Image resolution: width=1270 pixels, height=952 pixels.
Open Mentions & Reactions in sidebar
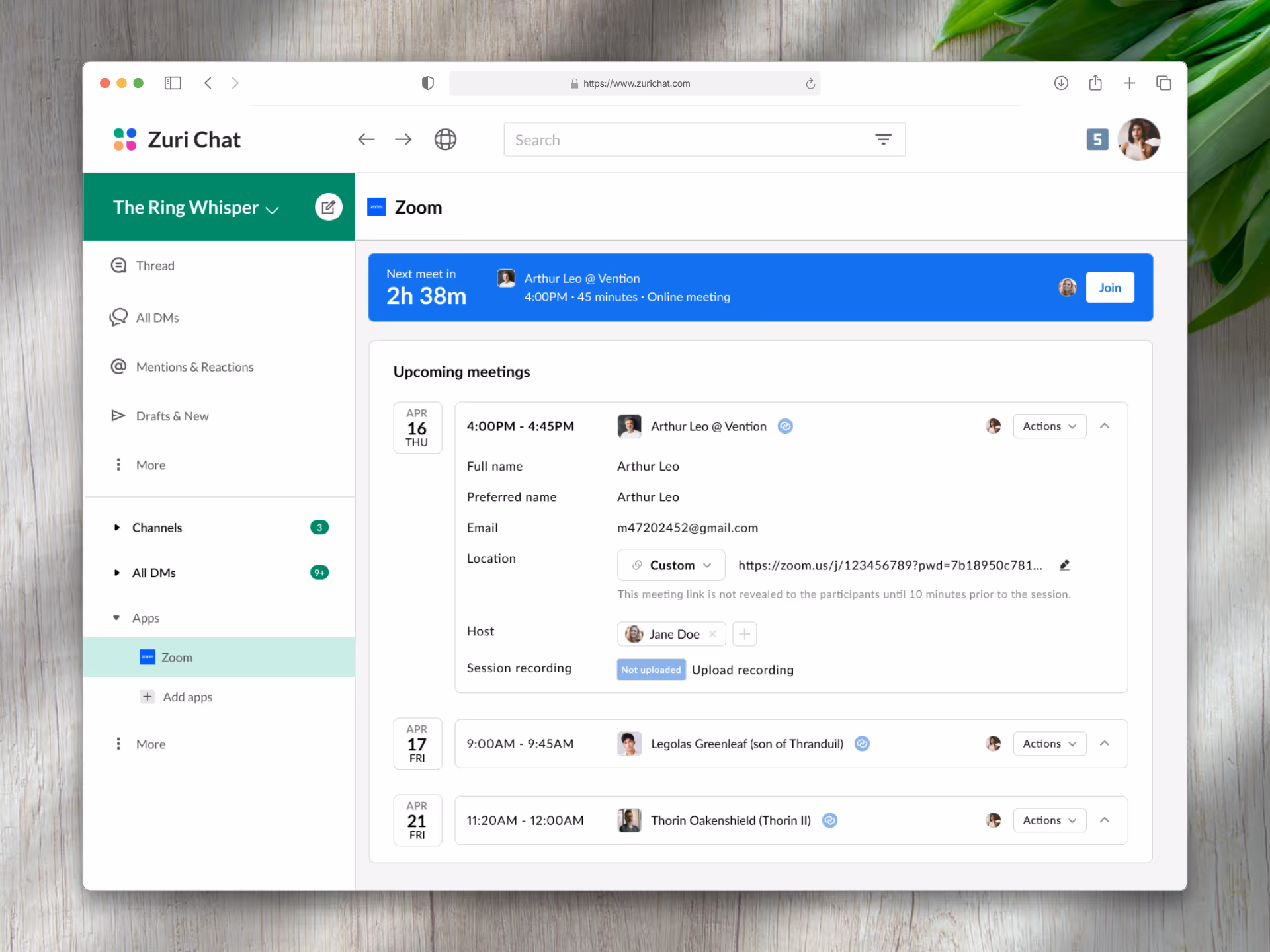(194, 367)
